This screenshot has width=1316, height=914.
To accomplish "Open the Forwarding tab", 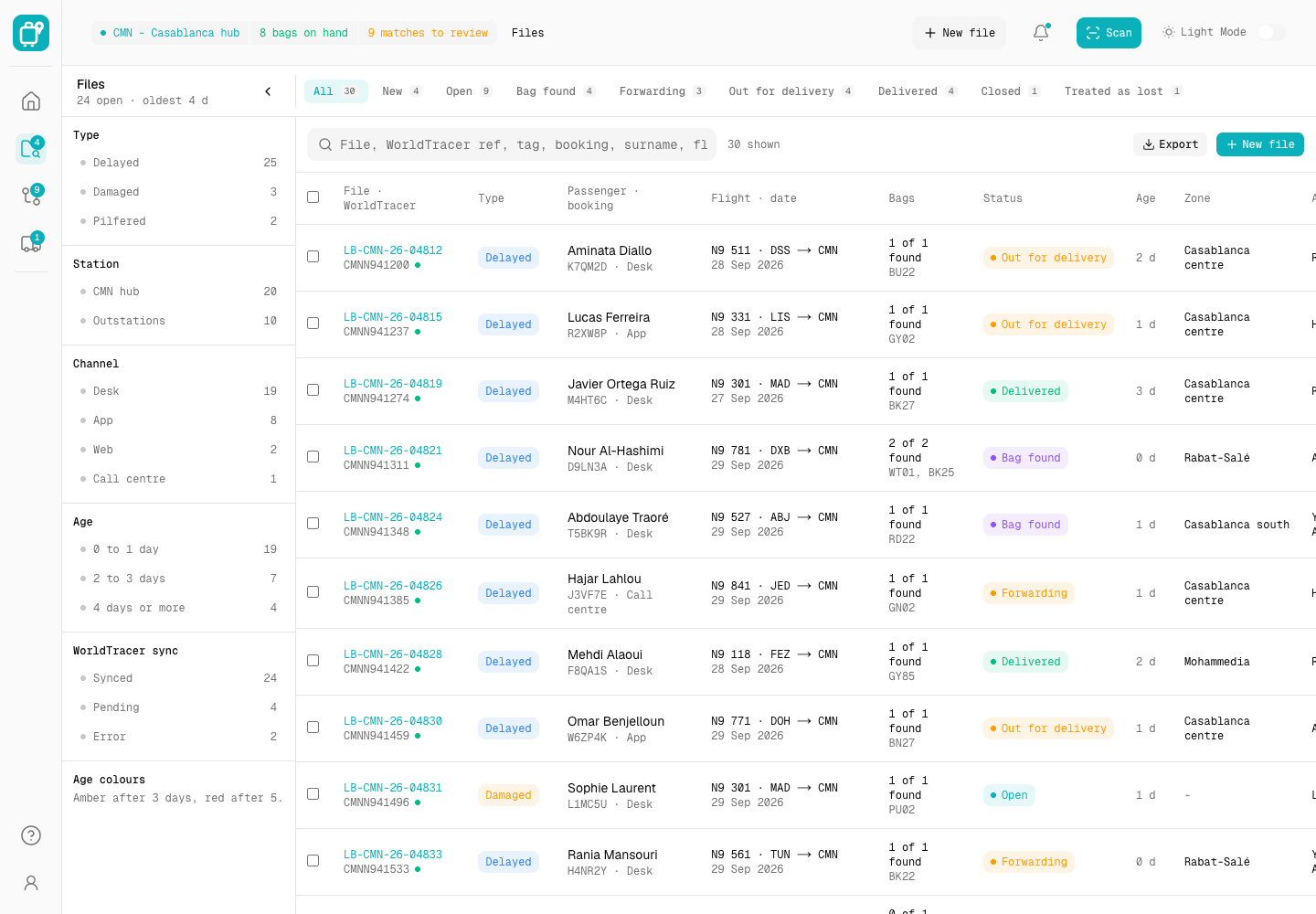I will click(x=662, y=91).
